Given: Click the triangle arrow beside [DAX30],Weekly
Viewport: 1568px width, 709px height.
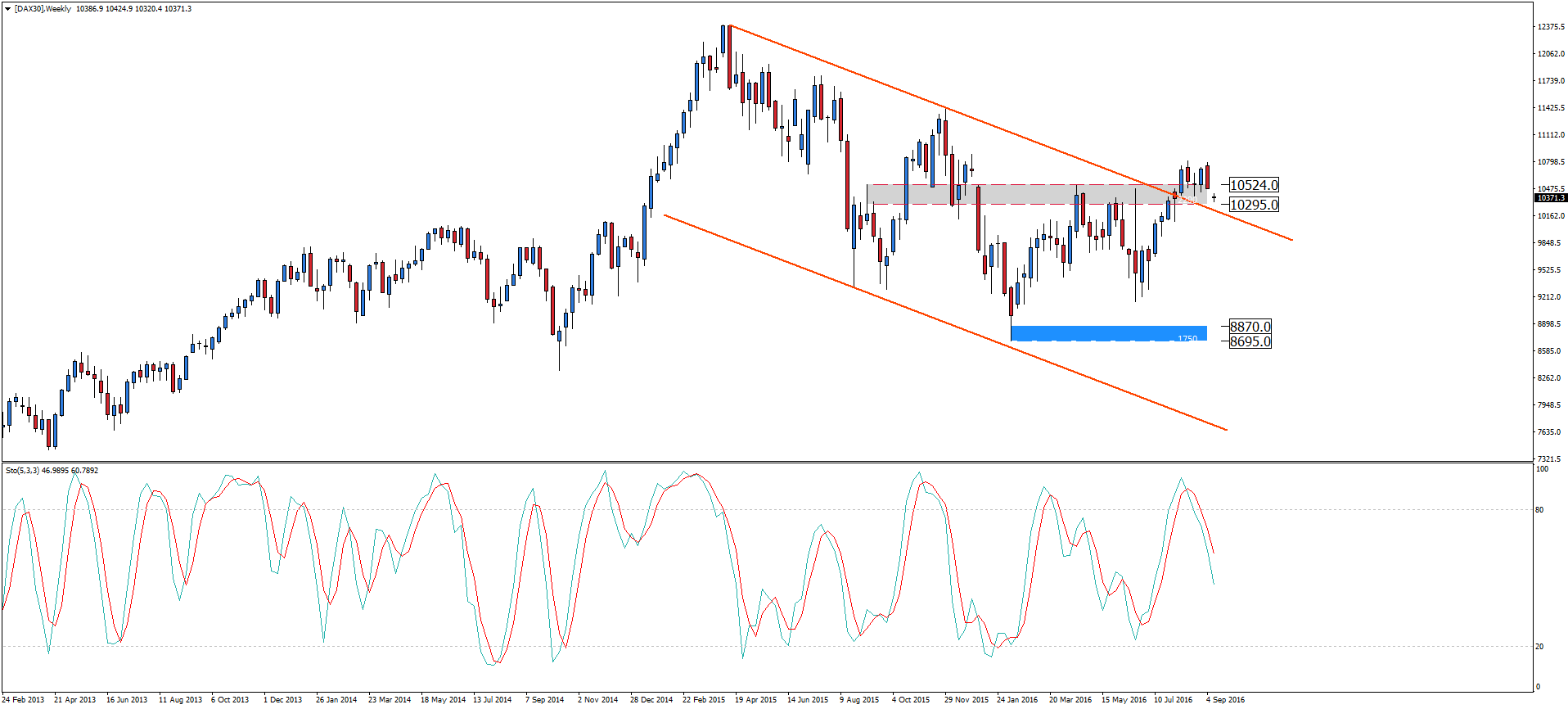Looking at the screenshot, I should click(x=7, y=9).
